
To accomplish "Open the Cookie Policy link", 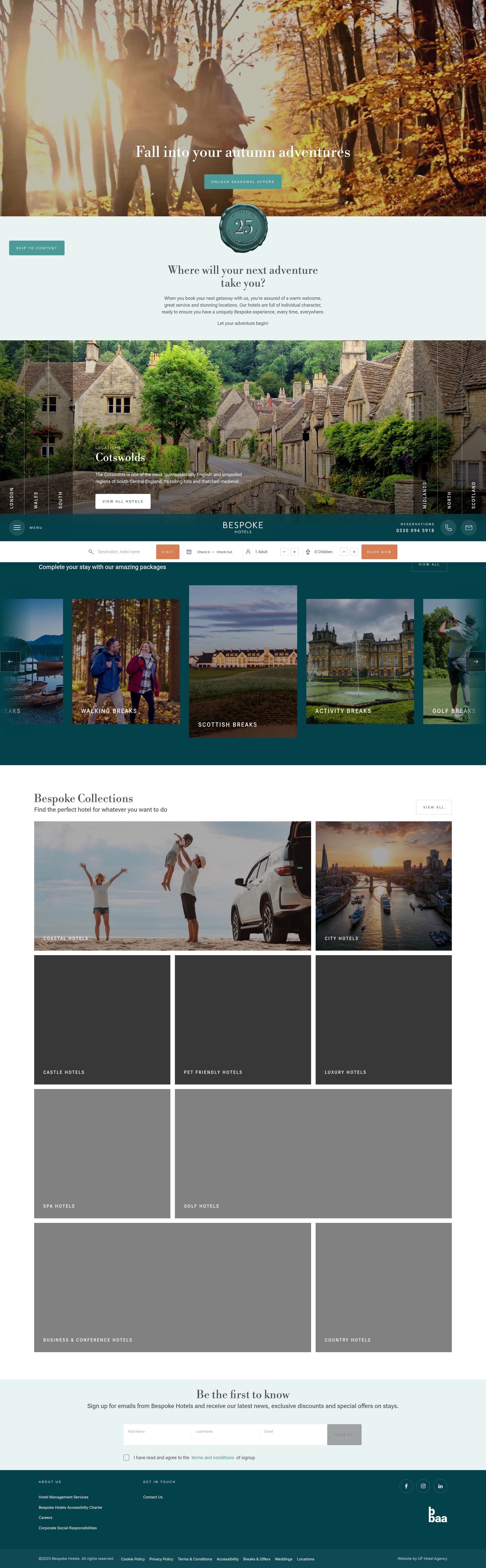I will tap(133, 1559).
